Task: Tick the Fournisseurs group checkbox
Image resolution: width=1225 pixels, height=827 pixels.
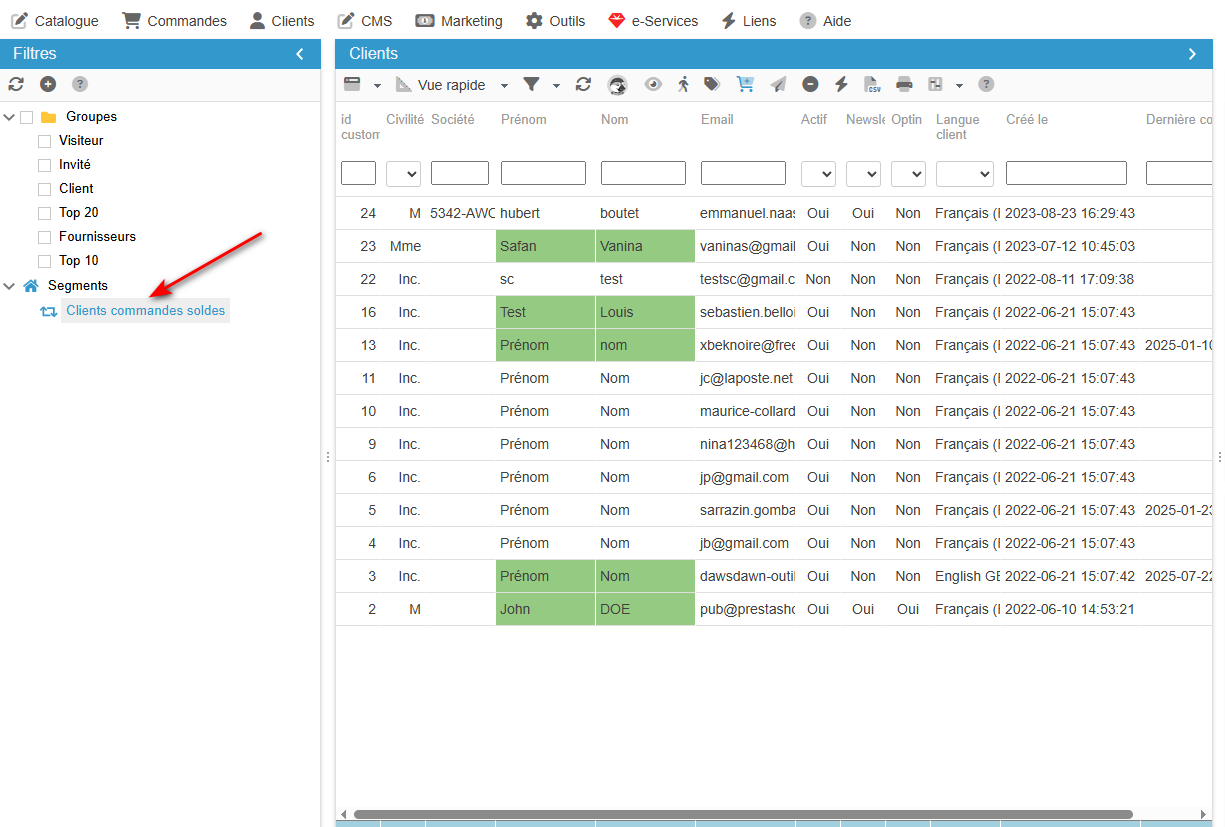Action: [x=44, y=237]
